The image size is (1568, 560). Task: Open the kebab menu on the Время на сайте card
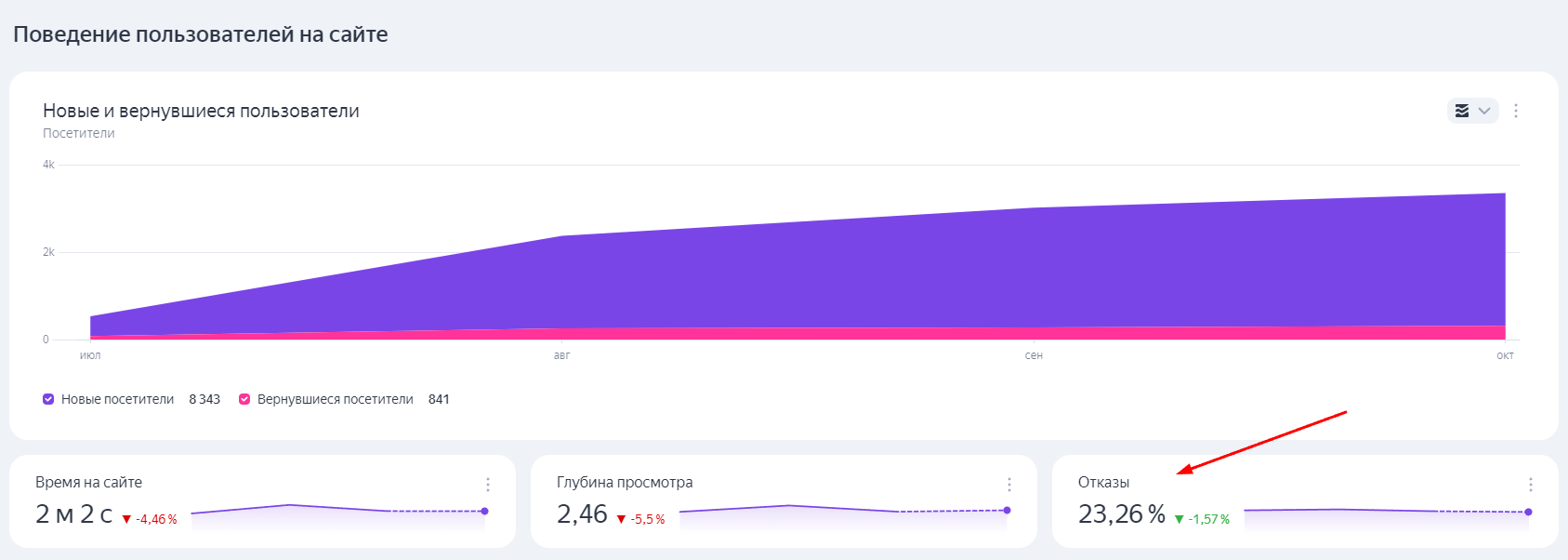pos(487,484)
